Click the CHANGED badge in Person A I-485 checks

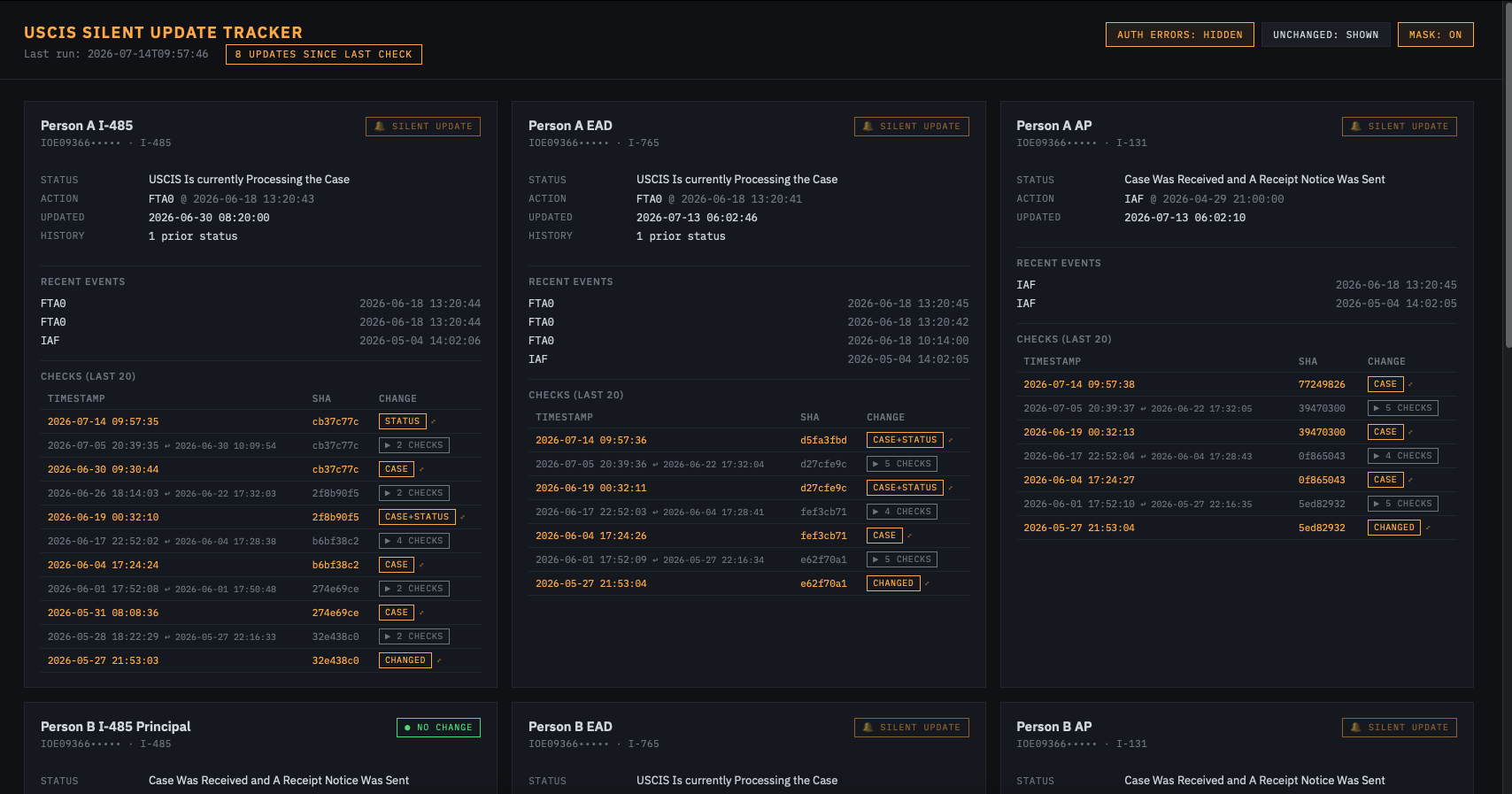tap(405, 660)
